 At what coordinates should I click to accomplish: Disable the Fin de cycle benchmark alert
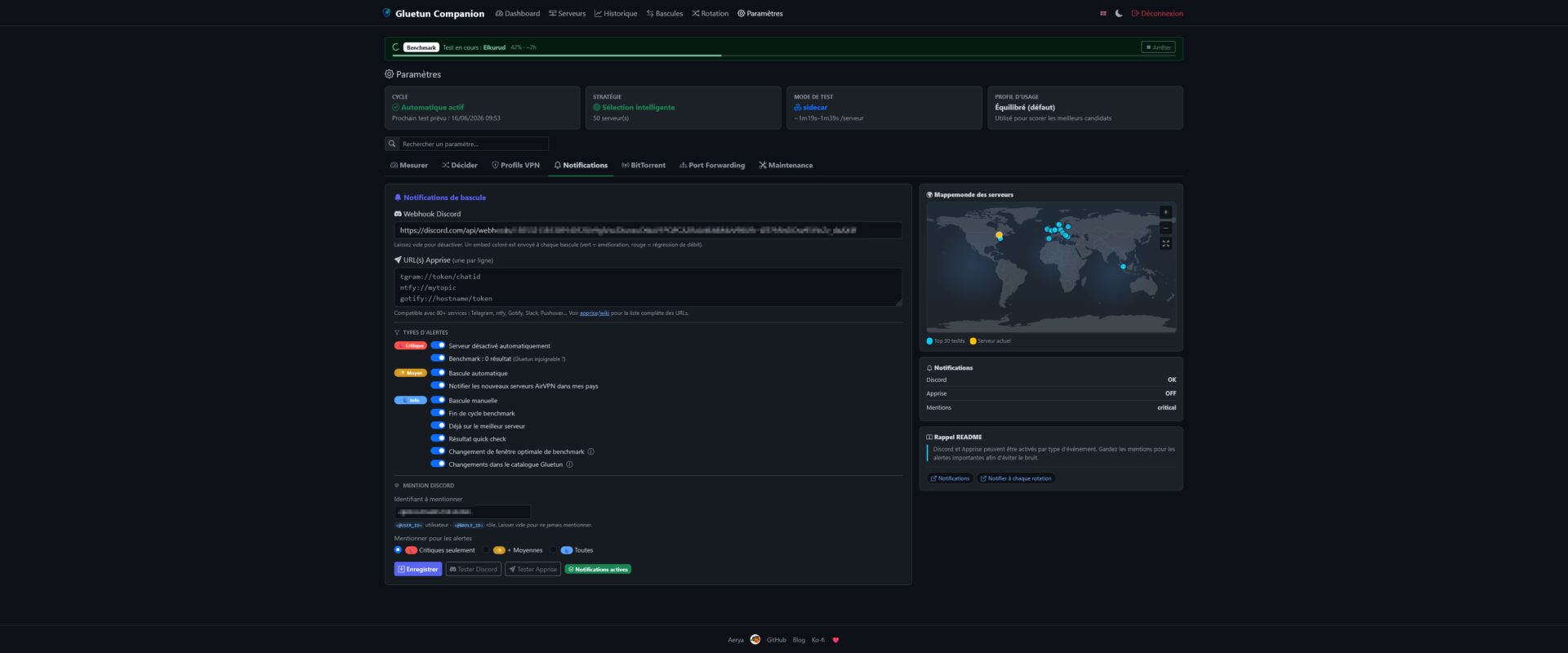click(x=438, y=413)
